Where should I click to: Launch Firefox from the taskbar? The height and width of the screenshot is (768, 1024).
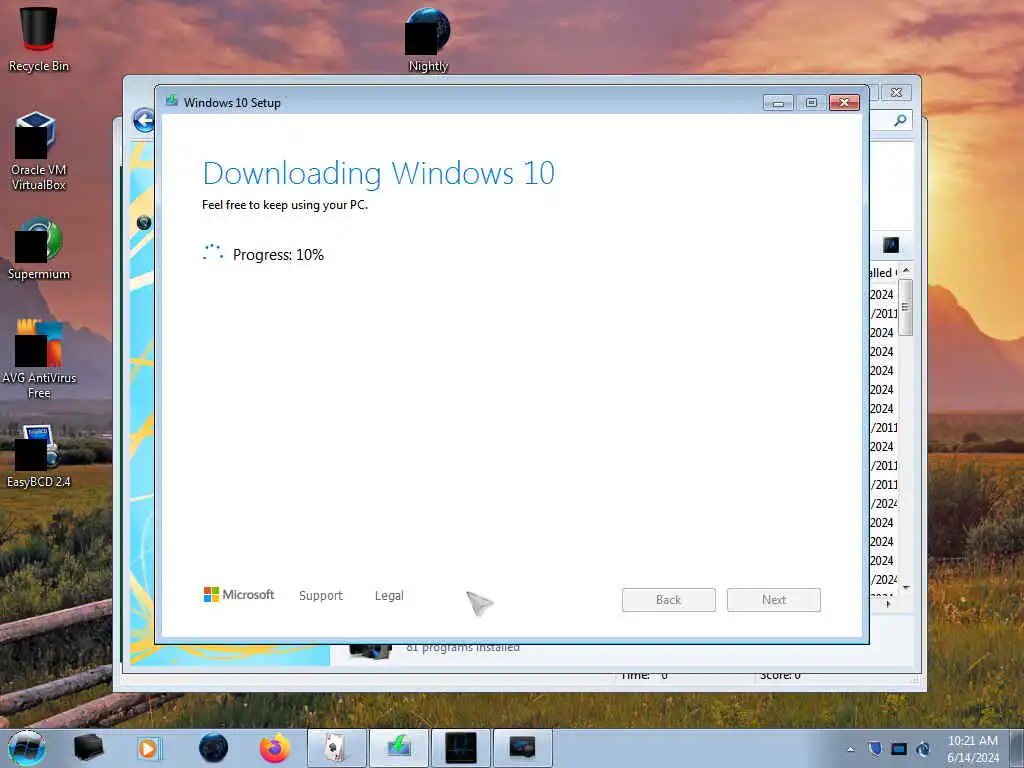click(275, 748)
